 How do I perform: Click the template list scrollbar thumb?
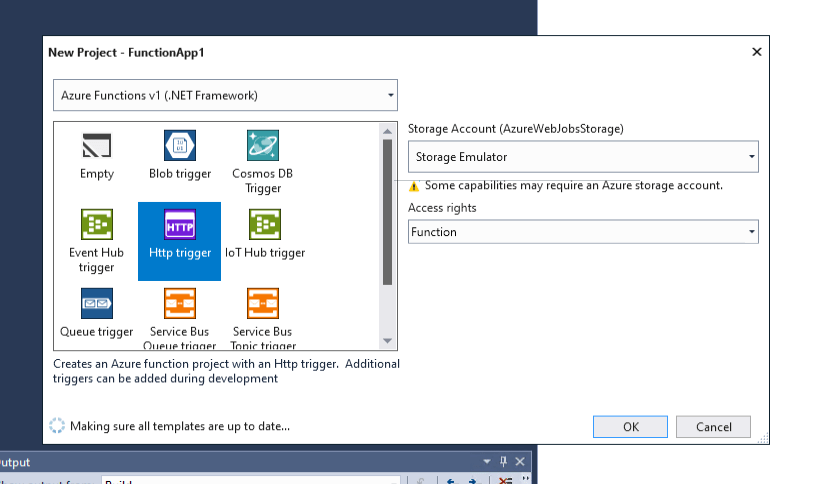(x=388, y=212)
